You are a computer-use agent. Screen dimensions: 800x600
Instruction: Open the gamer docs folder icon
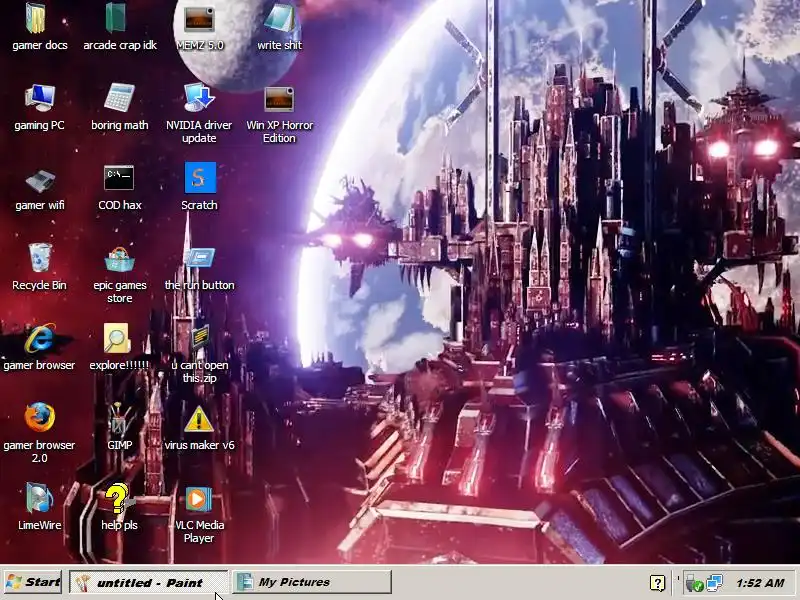pyautogui.click(x=36, y=18)
